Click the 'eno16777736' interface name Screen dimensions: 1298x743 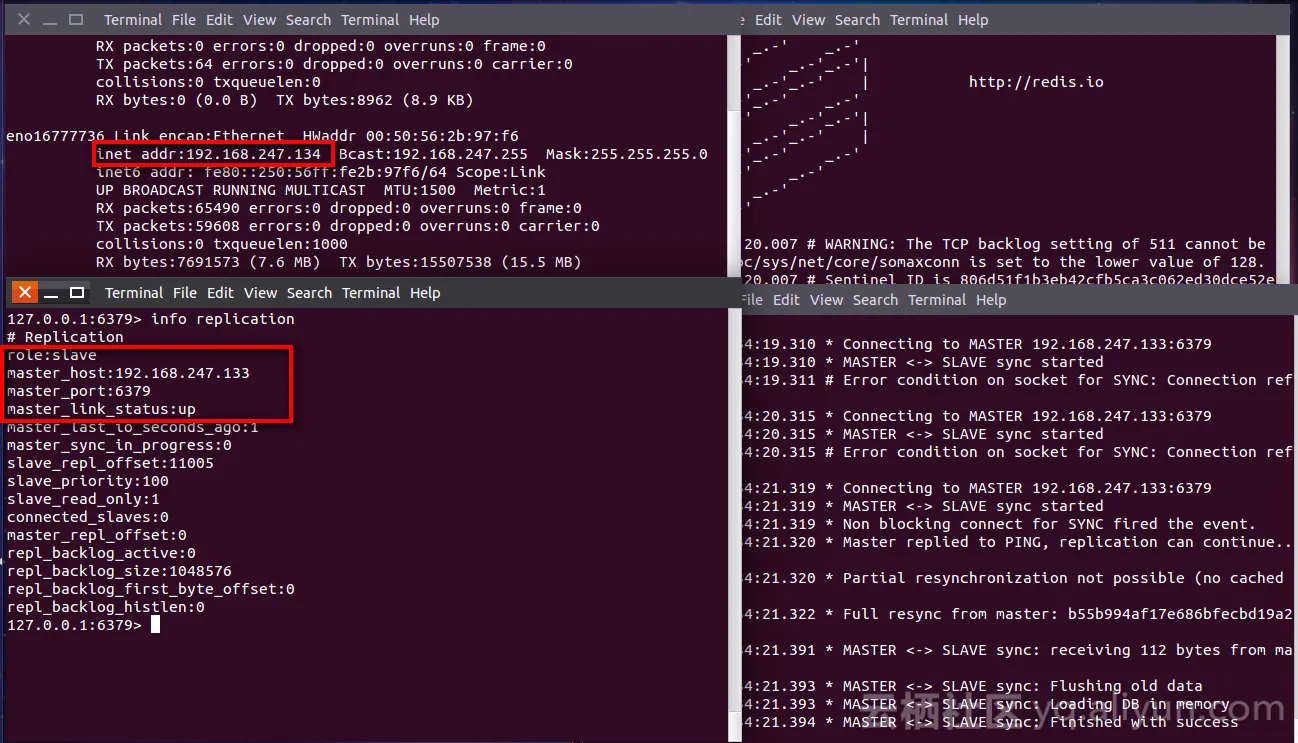[56, 136]
